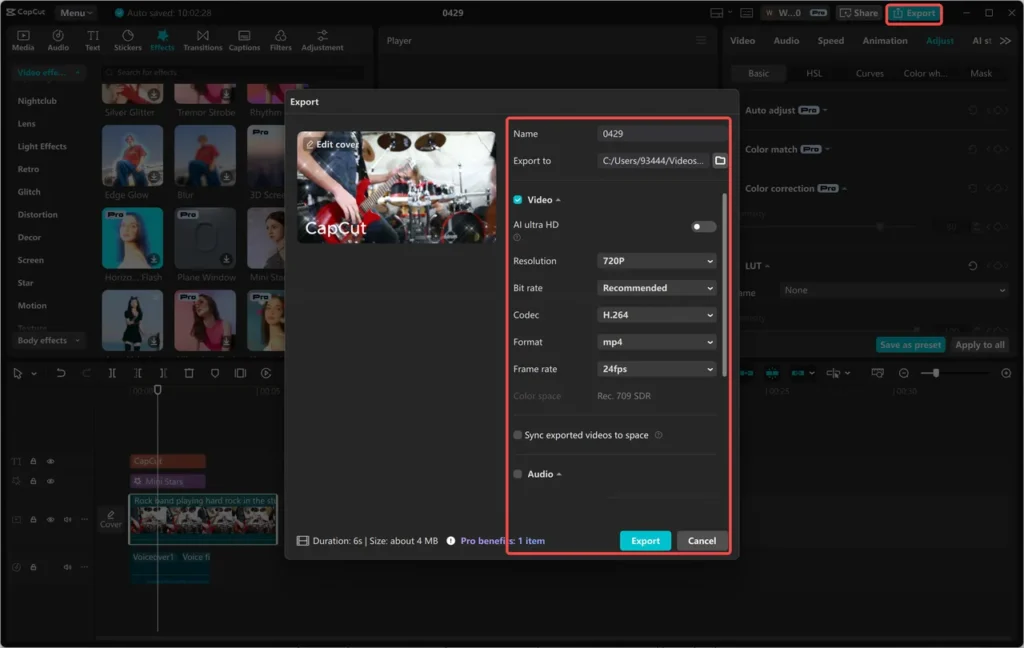Switch to the Video inspector tab
1024x648 pixels.
pyautogui.click(x=743, y=40)
